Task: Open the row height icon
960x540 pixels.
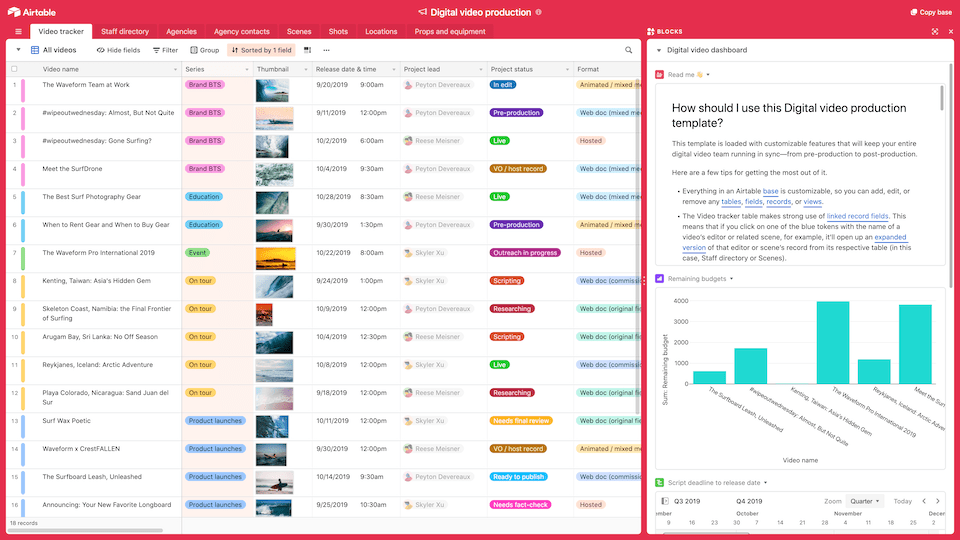Action: [307, 50]
